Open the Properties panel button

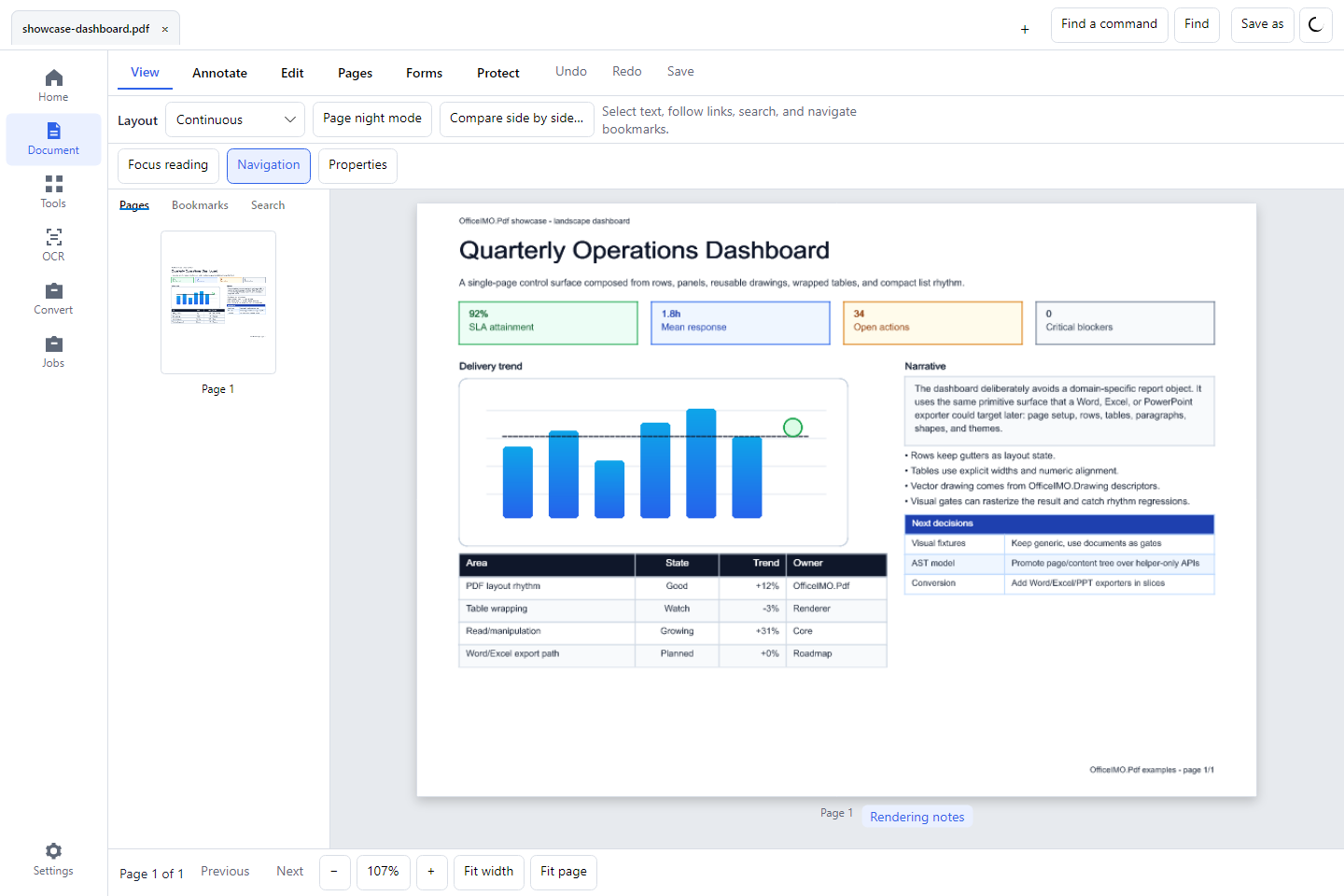tap(357, 166)
